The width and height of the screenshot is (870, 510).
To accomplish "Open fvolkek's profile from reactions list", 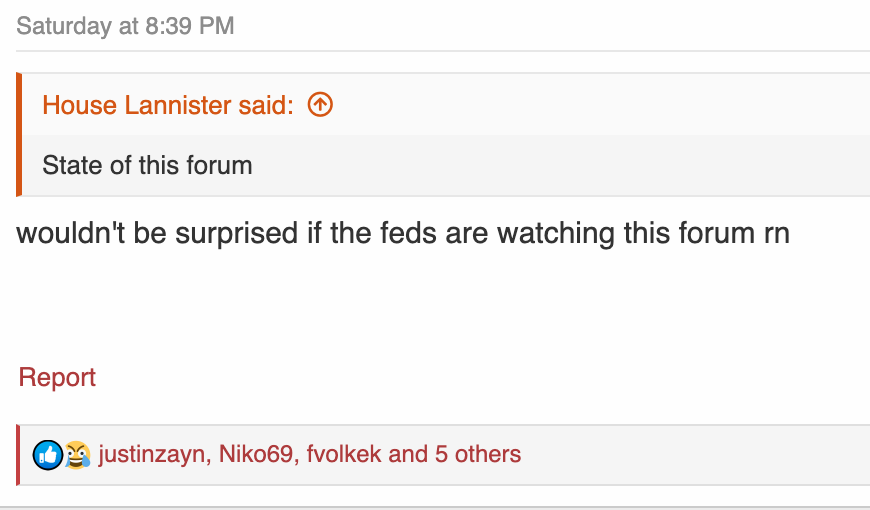I will click(x=344, y=454).
